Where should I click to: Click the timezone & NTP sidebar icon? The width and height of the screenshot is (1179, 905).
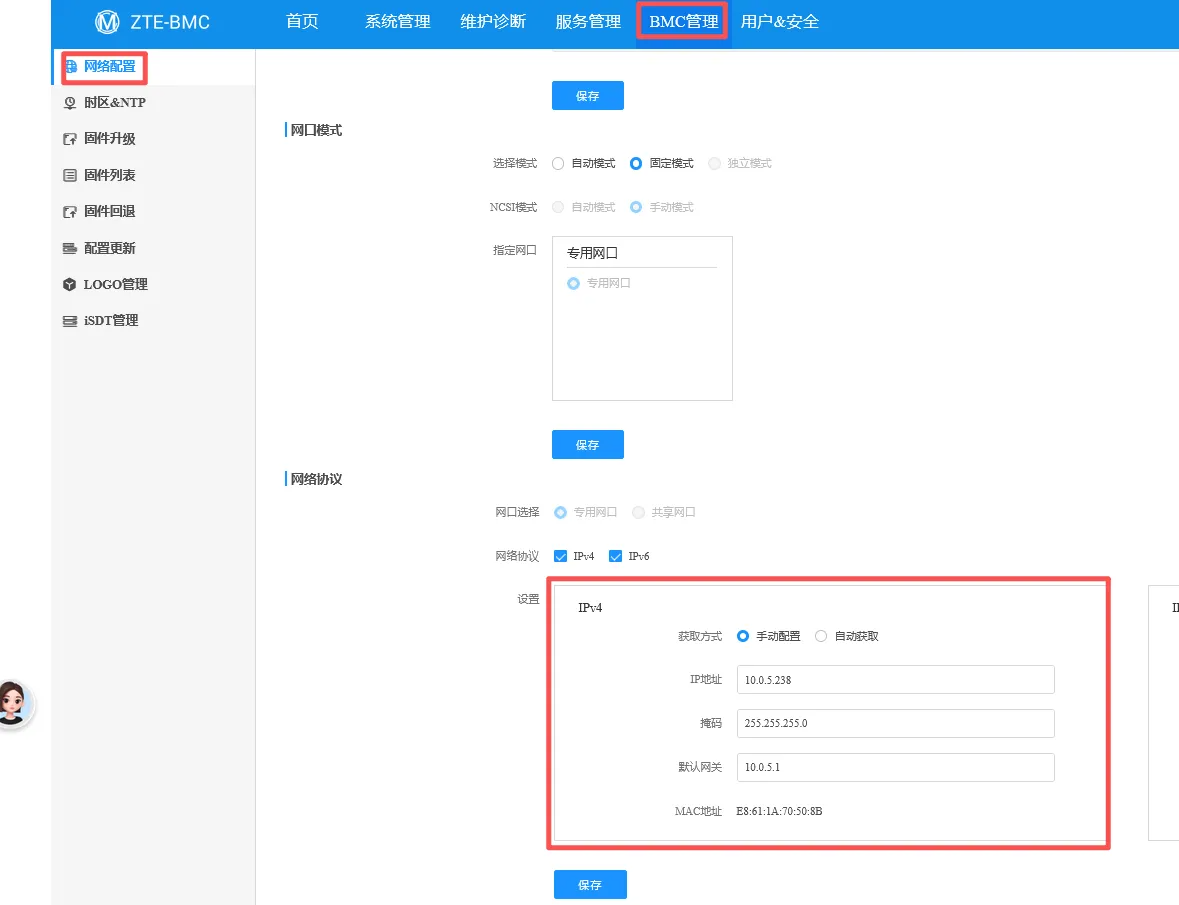pos(70,103)
